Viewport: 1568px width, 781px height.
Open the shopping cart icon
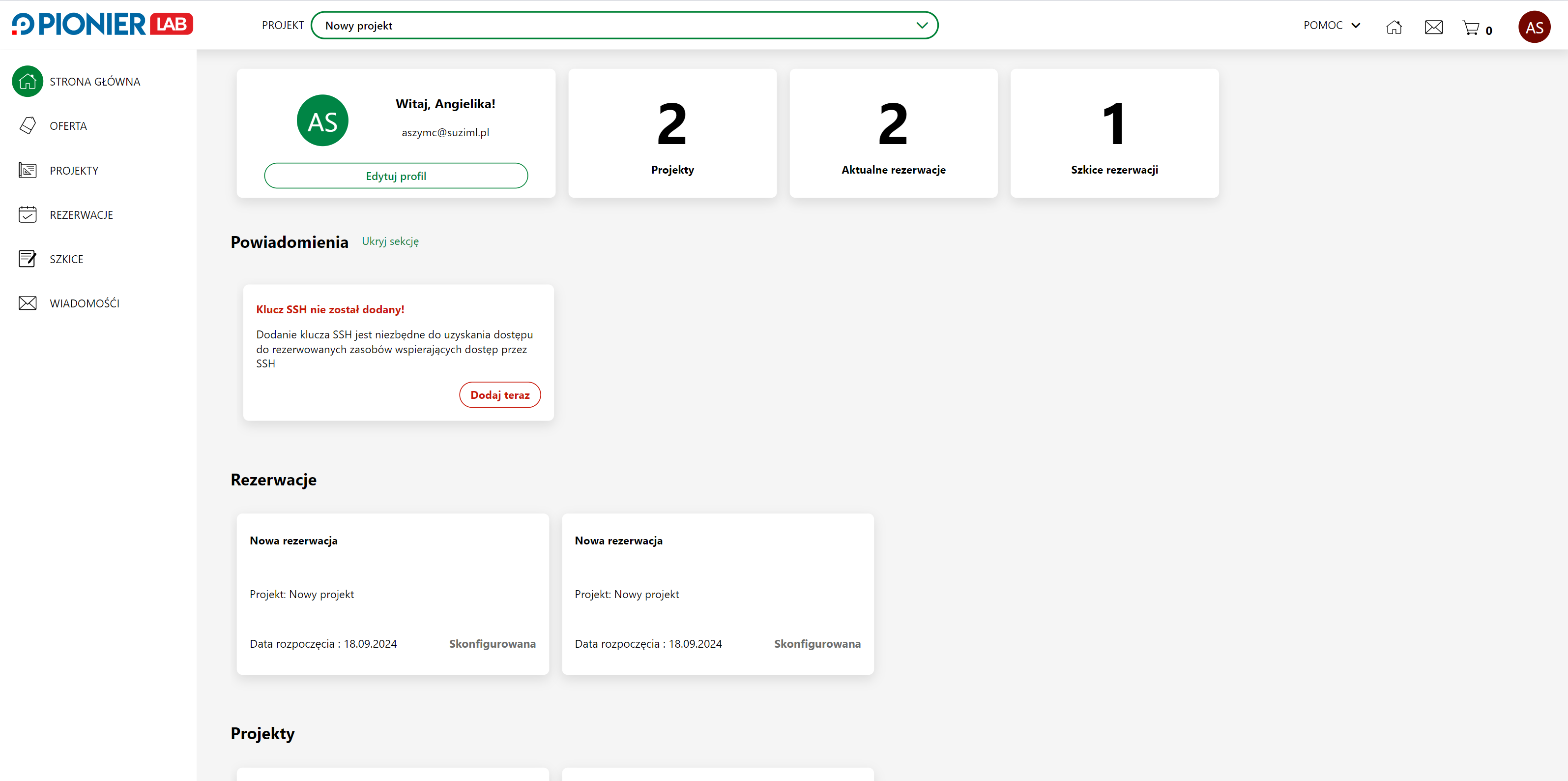pos(1471,28)
